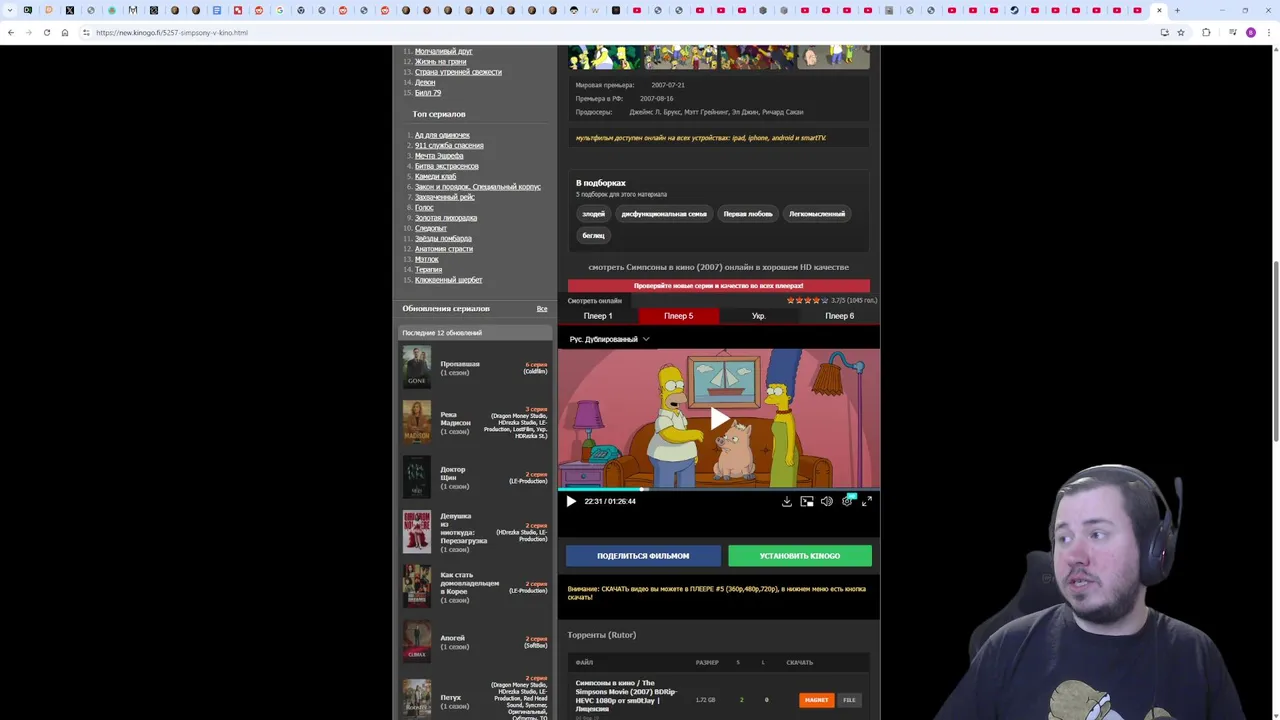Click the Апогей poster thumbnail

[417, 641]
